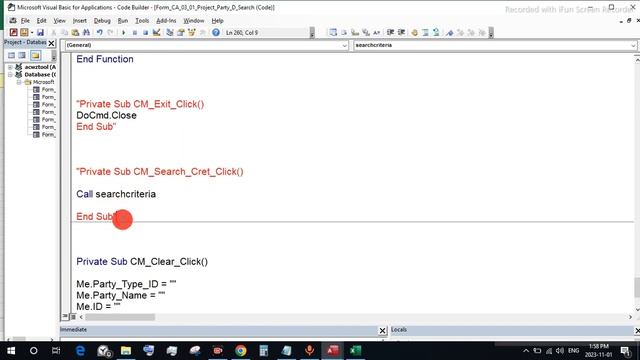Click the Save toolbar icon

coord(40,32)
